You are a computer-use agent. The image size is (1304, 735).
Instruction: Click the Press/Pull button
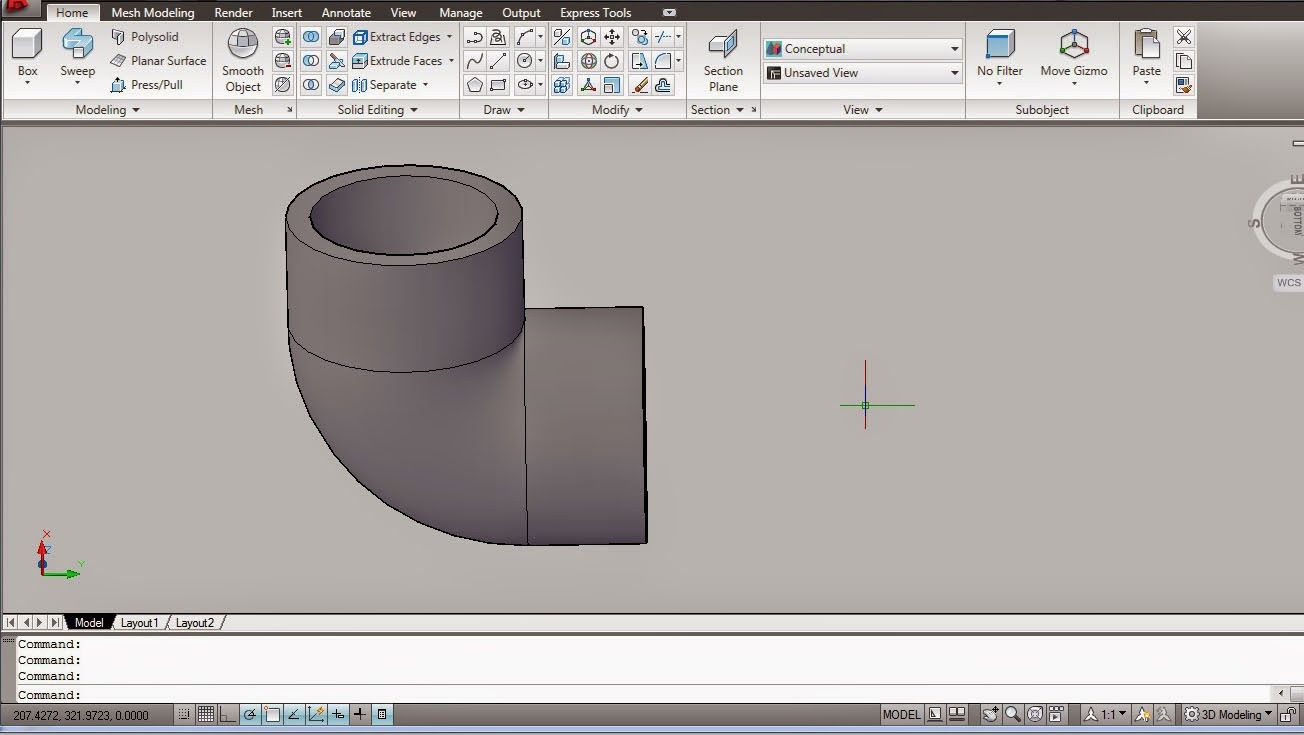click(147, 85)
